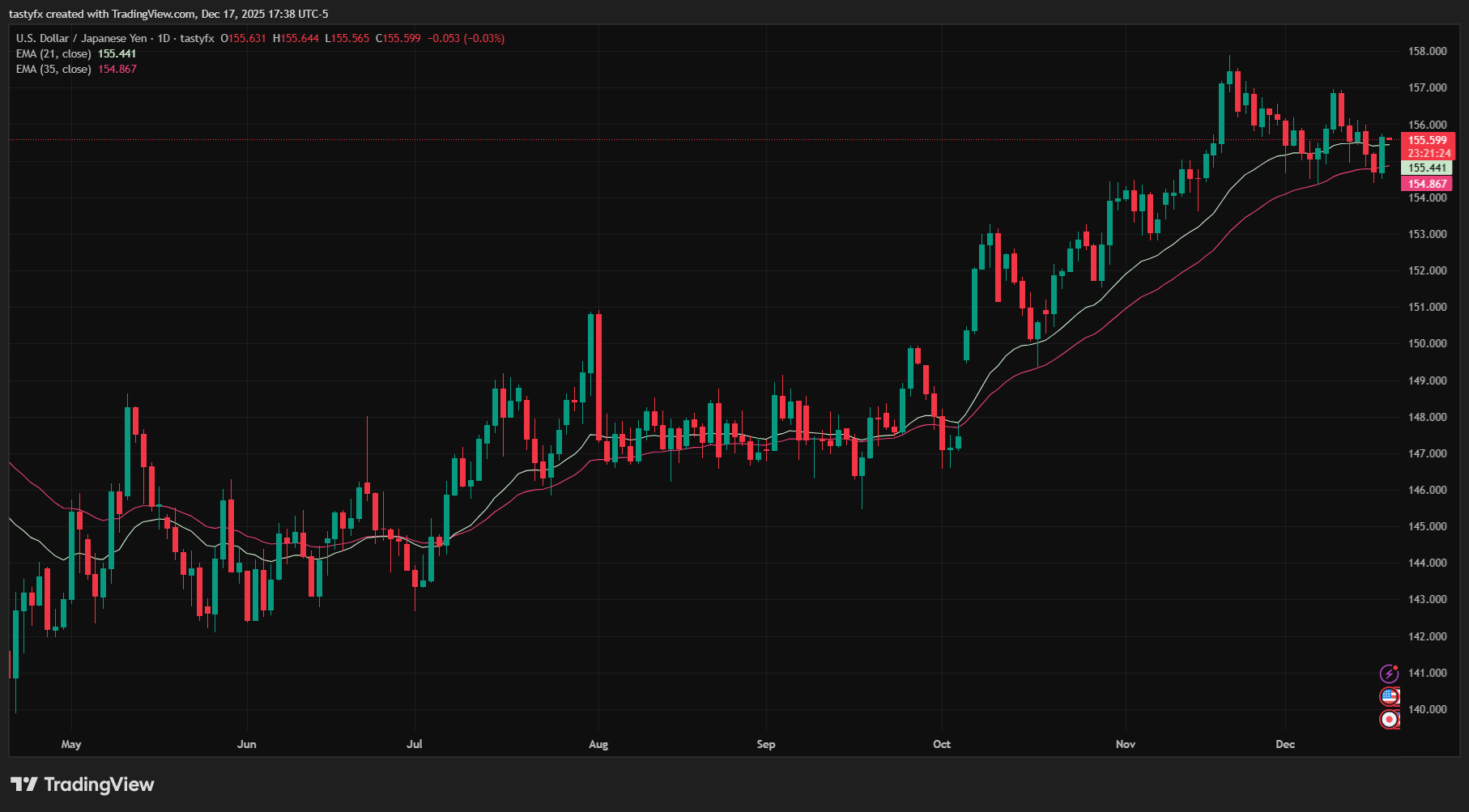Click tastyfx in the symbol legend

click(x=195, y=37)
